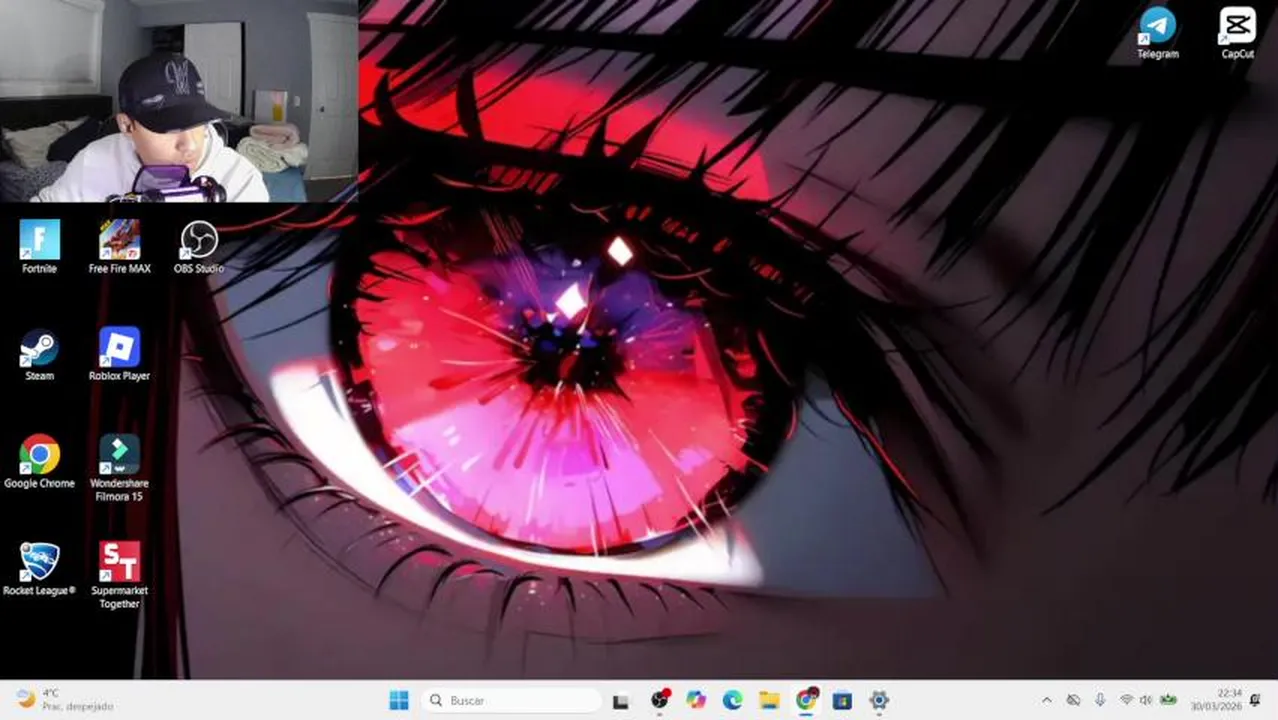
Task: Select the Steam desktop shortcut
Action: (40, 354)
